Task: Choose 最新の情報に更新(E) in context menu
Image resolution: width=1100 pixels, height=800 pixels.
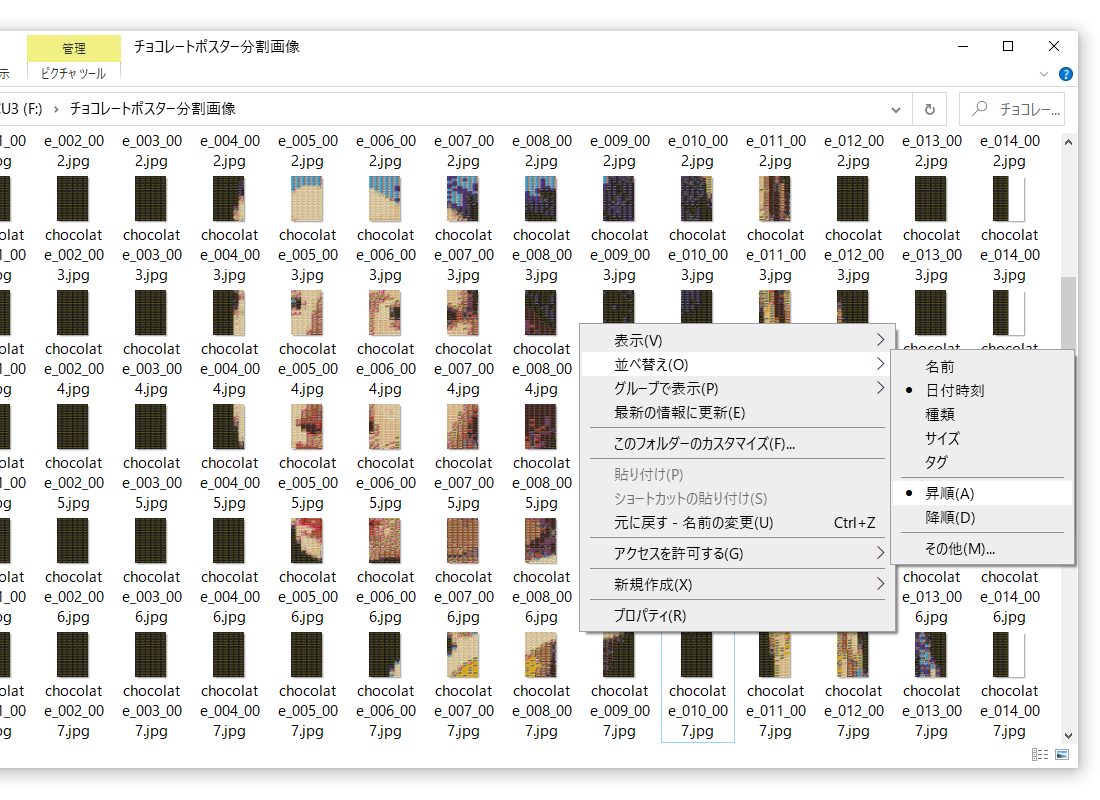Action: [737, 413]
